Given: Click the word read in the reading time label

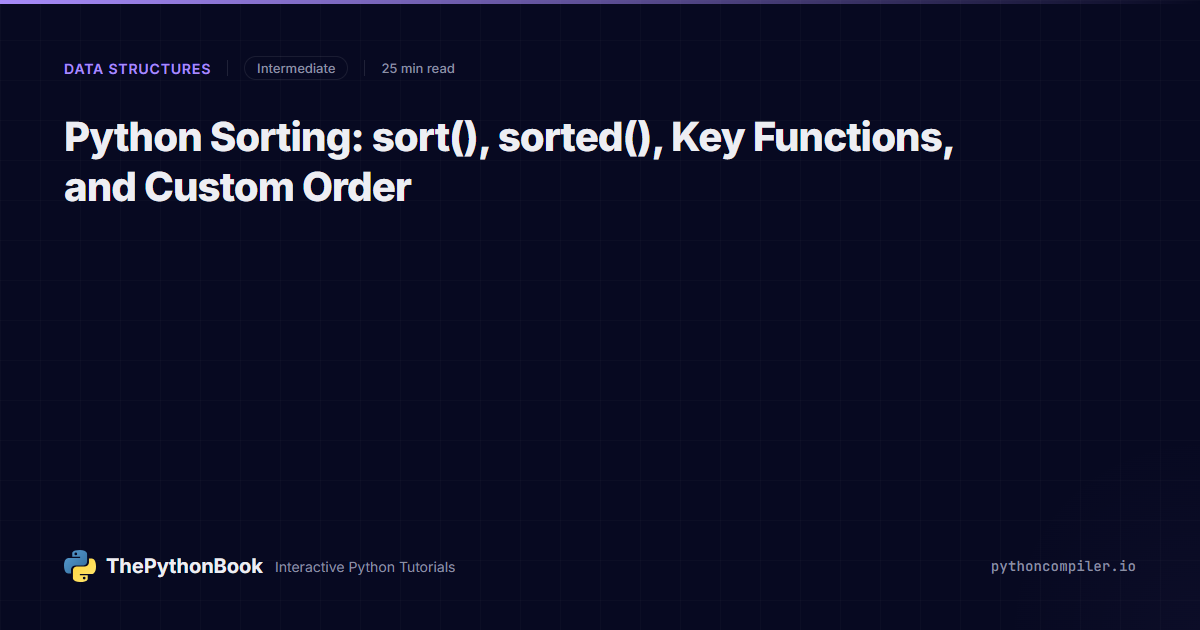Looking at the screenshot, I should tap(441, 69).
